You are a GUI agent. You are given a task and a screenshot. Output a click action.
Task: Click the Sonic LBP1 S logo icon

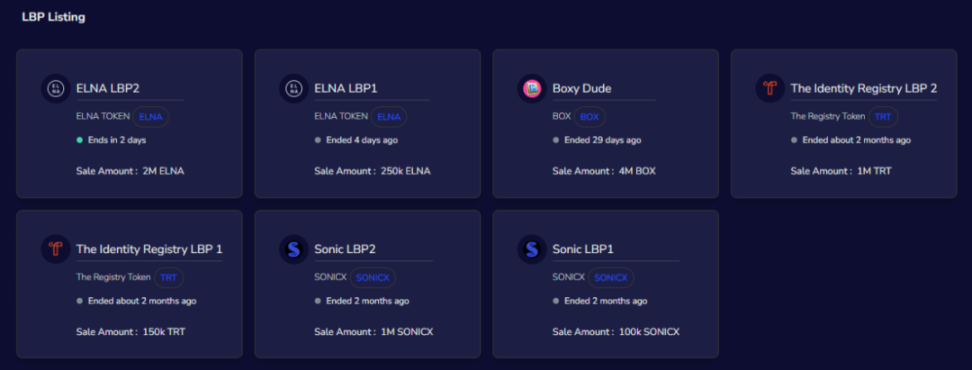click(x=532, y=249)
